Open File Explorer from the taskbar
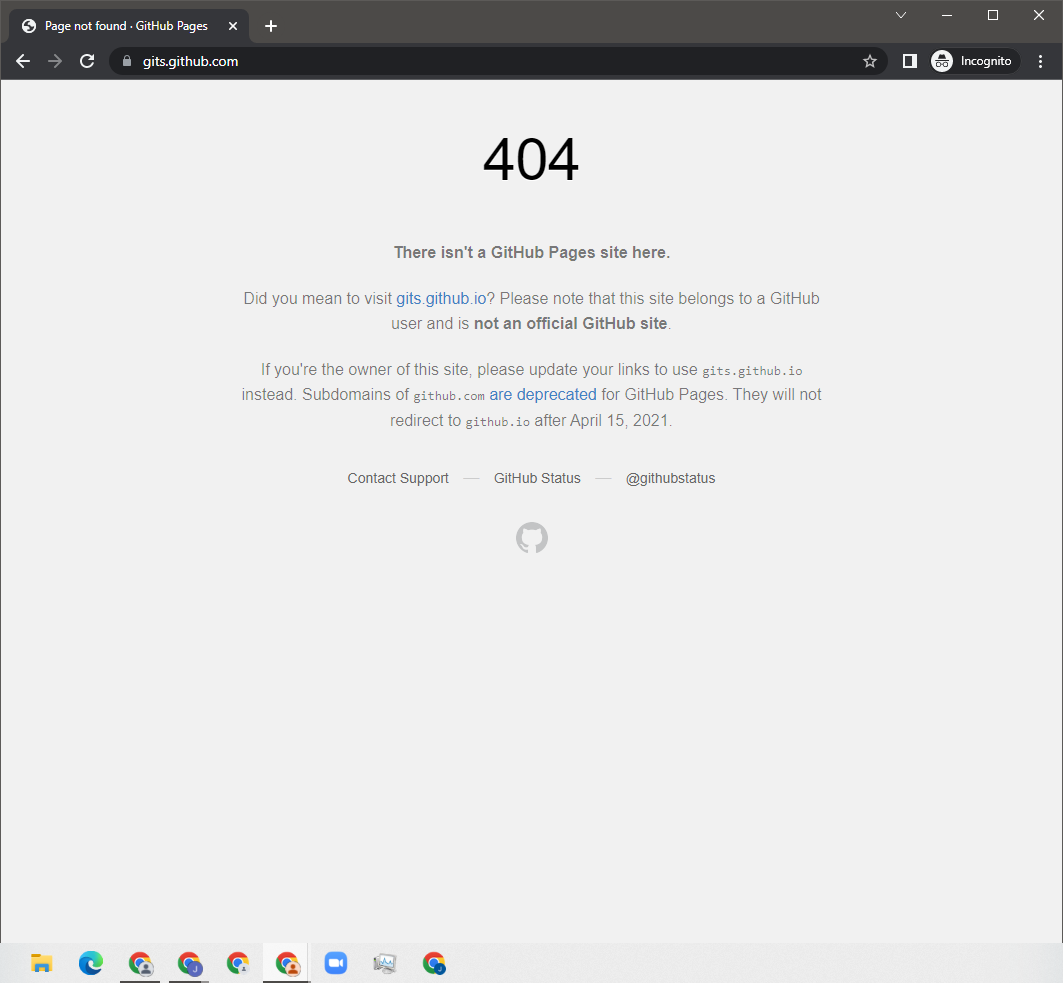The image size is (1063, 983). pyautogui.click(x=41, y=963)
